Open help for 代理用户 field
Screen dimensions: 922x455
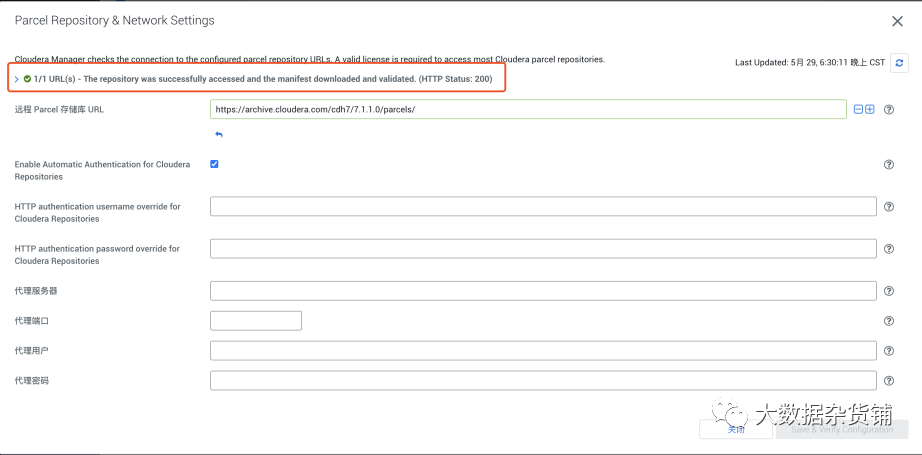pyautogui.click(x=889, y=351)
